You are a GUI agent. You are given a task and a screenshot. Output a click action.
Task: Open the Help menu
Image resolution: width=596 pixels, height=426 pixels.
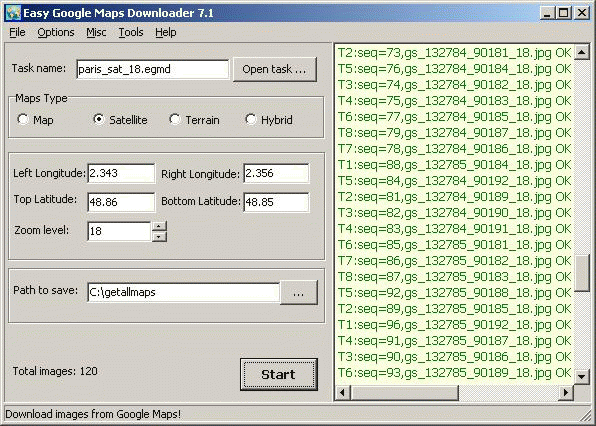coord(166,32)
